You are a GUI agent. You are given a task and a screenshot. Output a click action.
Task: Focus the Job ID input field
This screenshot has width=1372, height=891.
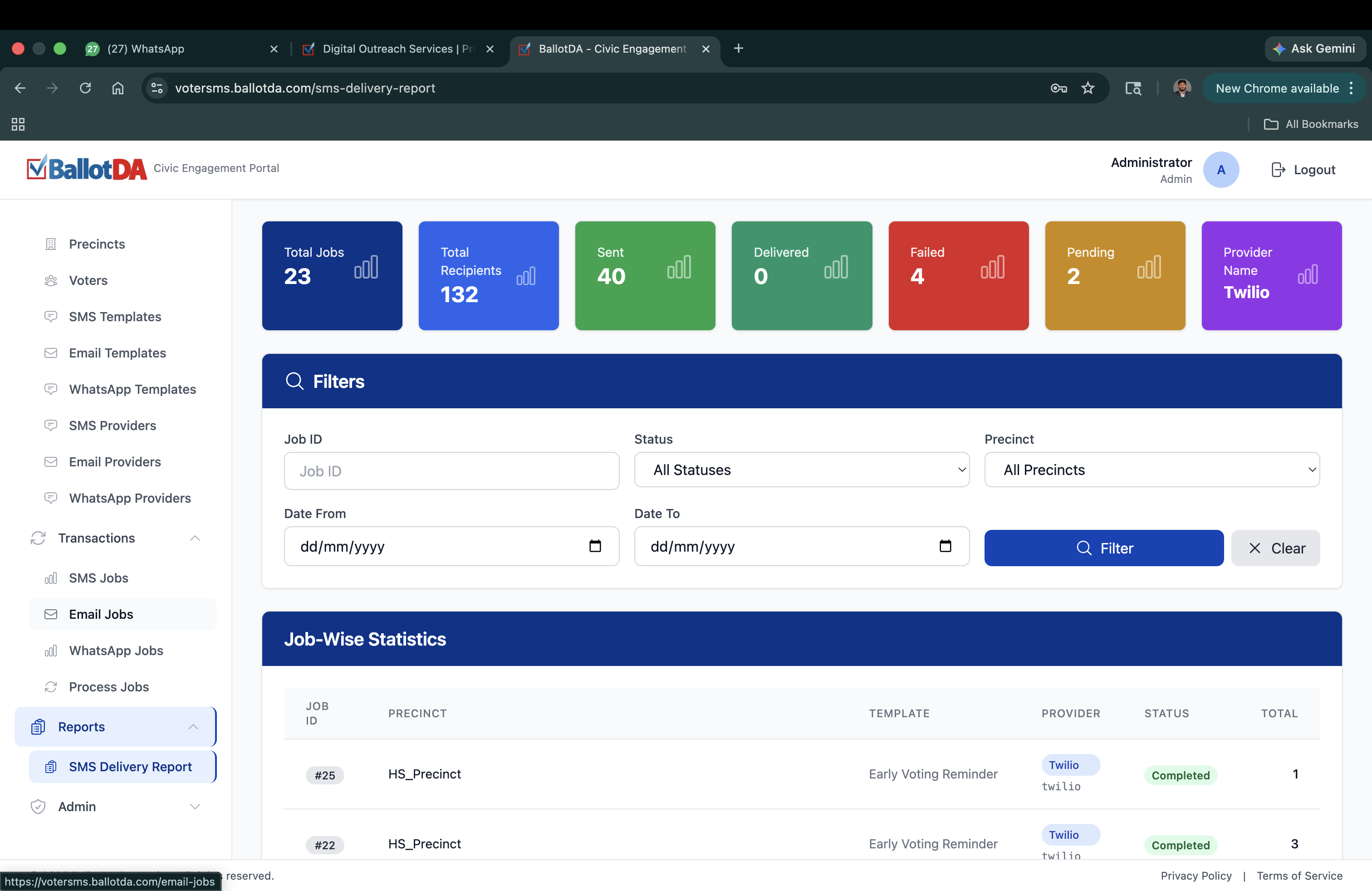(451, 471)
